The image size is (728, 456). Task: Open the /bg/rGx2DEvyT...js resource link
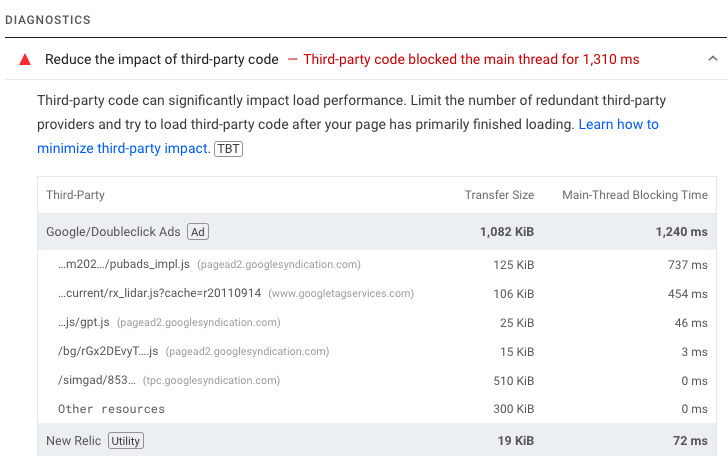click(x=108, y=351)
